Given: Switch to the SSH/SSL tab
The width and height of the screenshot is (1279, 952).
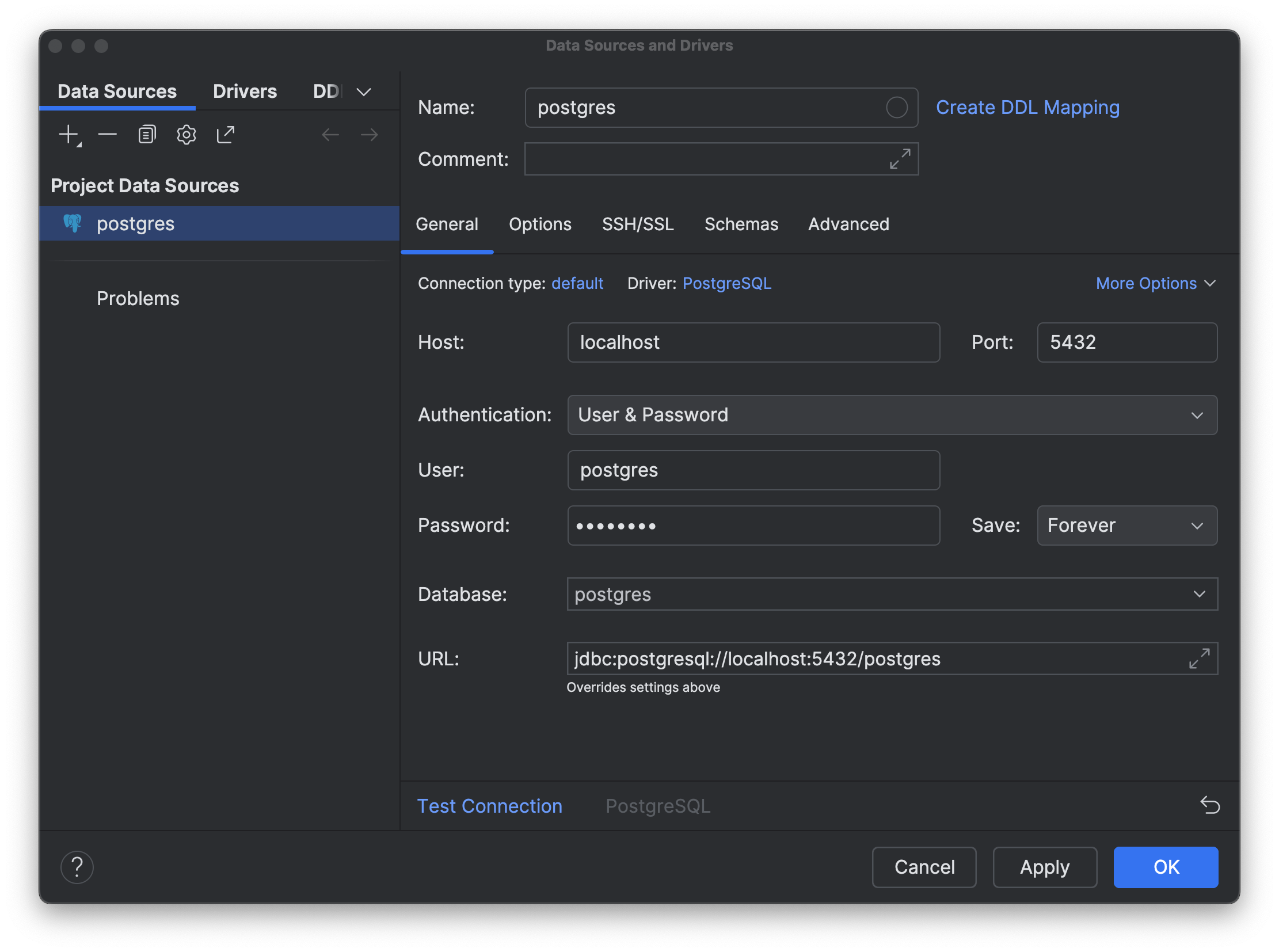Looking at the screenshot, I should click(x=637, y=224).
